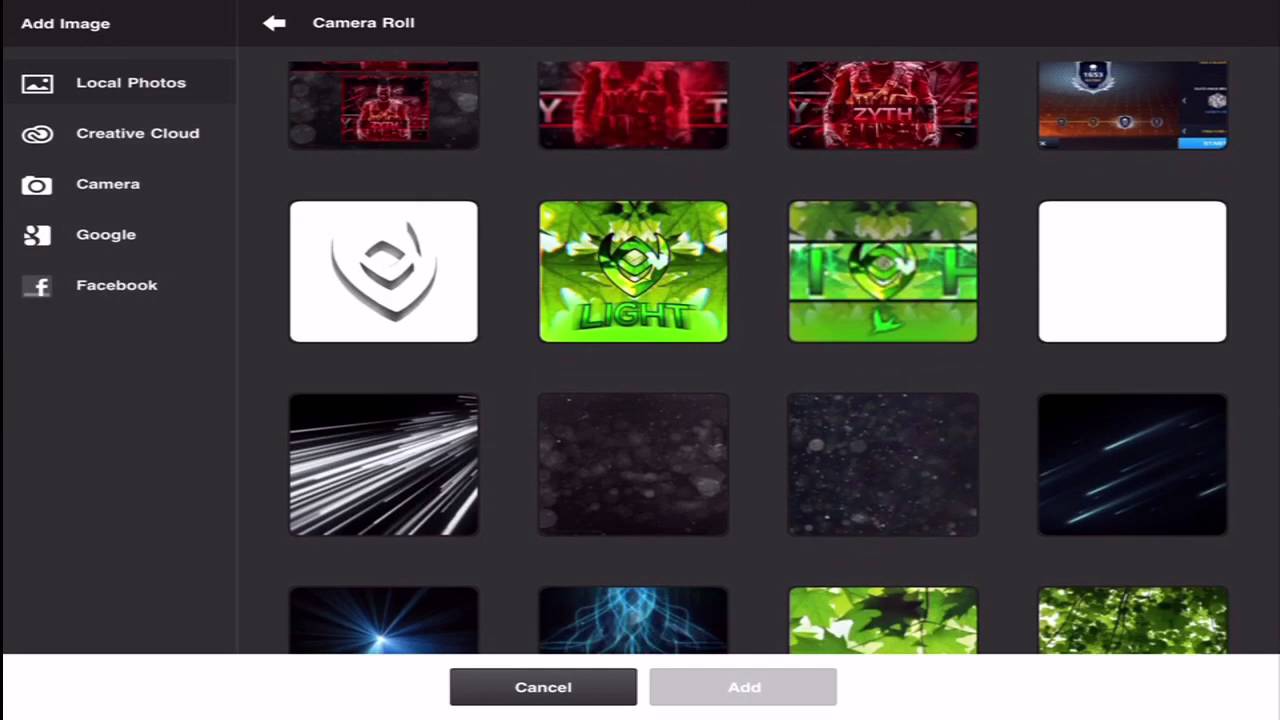
Task: Click the Google icon in sidebar
Action: point(37,235)
